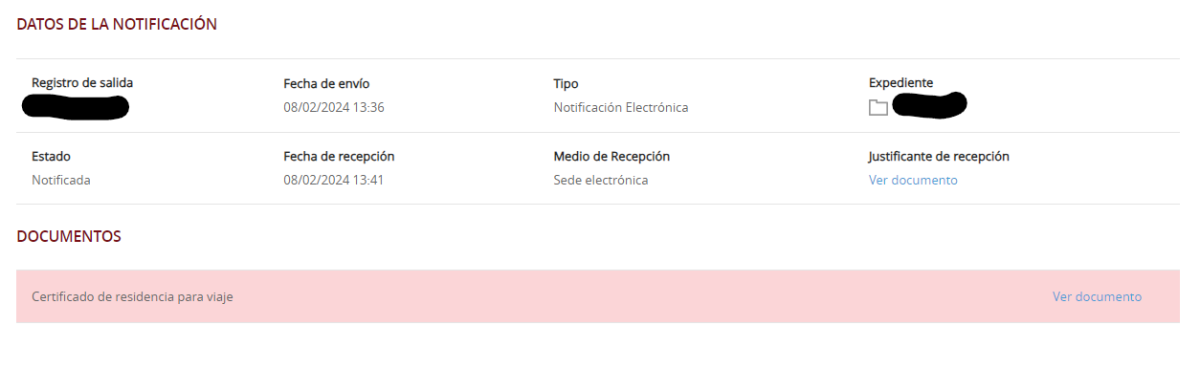Open Ver documento for Certificado de residencia
Image resolution: width=1200 pixels, height=369 pixels.
tap(1097, 297)
